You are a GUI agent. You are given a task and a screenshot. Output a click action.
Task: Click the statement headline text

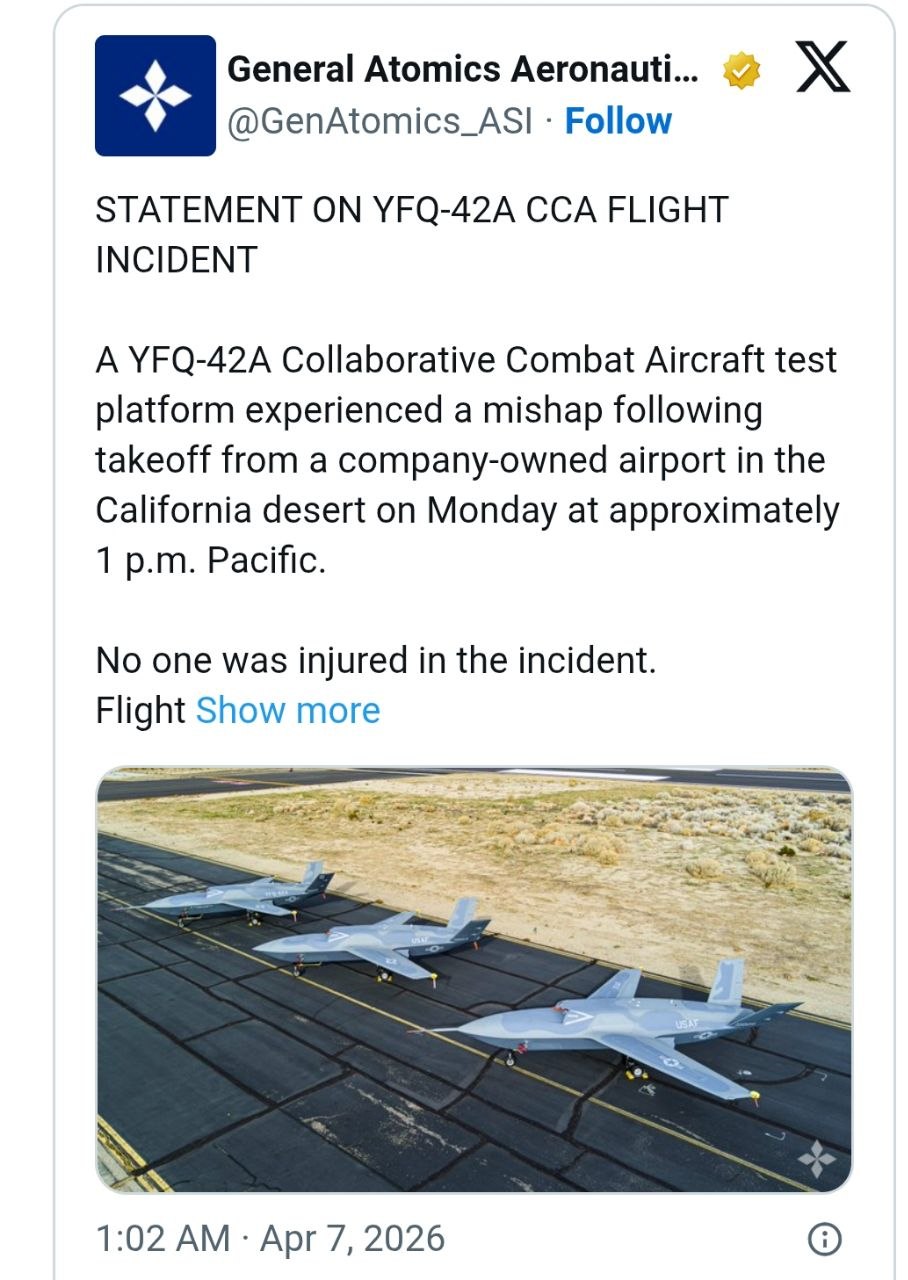point(411,235)
